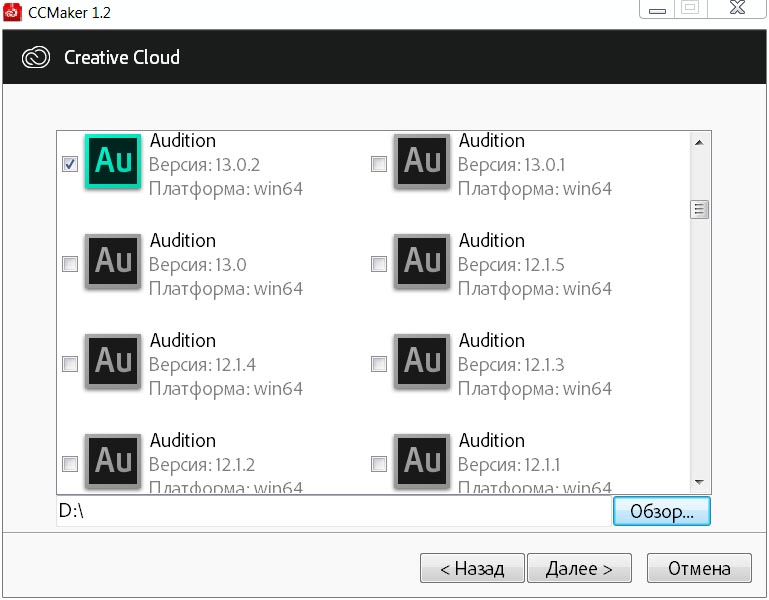Image resolution: width=769 pixels, height=600 pixels.
Task: Check the Audition 12.1.1 checkbox
Action: [379, 464]
